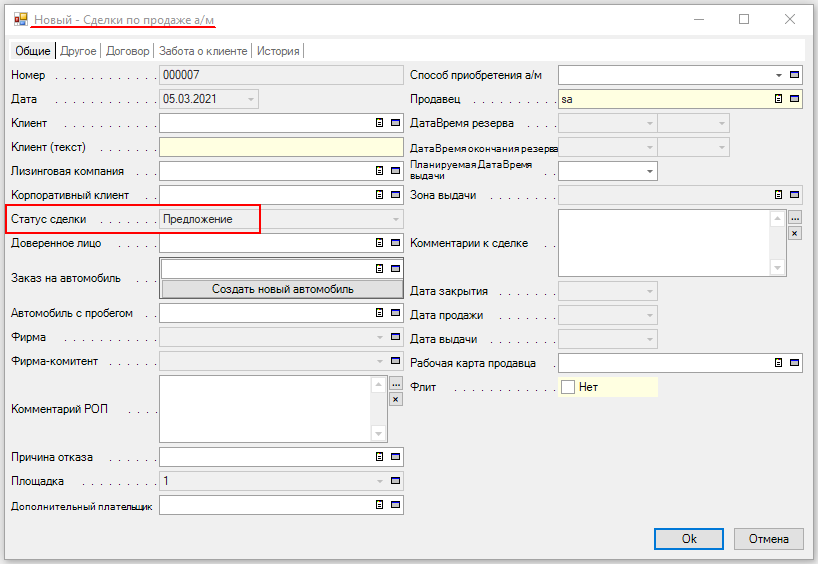Expand the Способ приобретения а/м dropdown

click(x=778, y=75)
